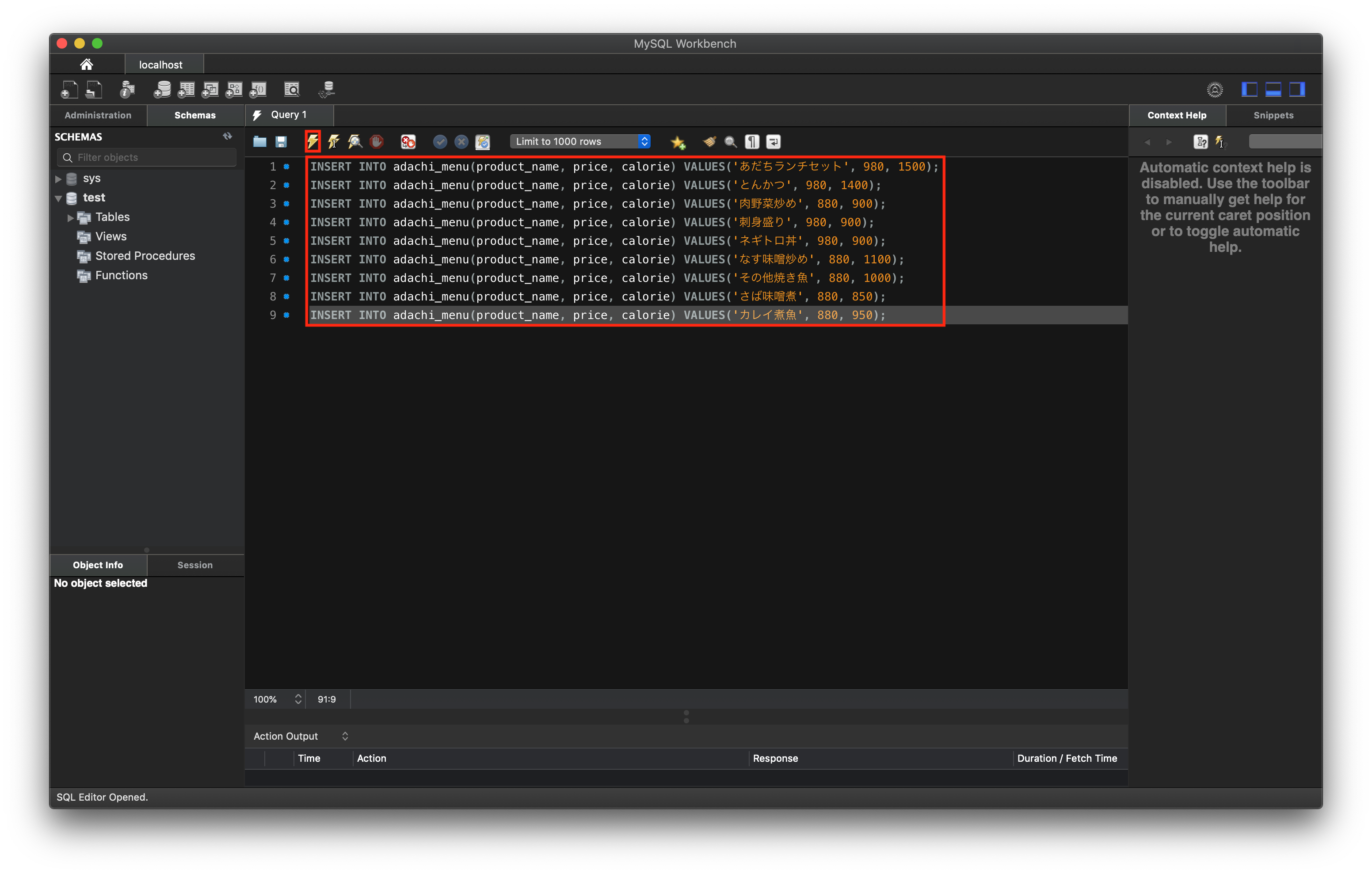Open the Limit to 1000 rows dropdown
This screenshot has width=1372, height=874.
(x=580, y=141)
